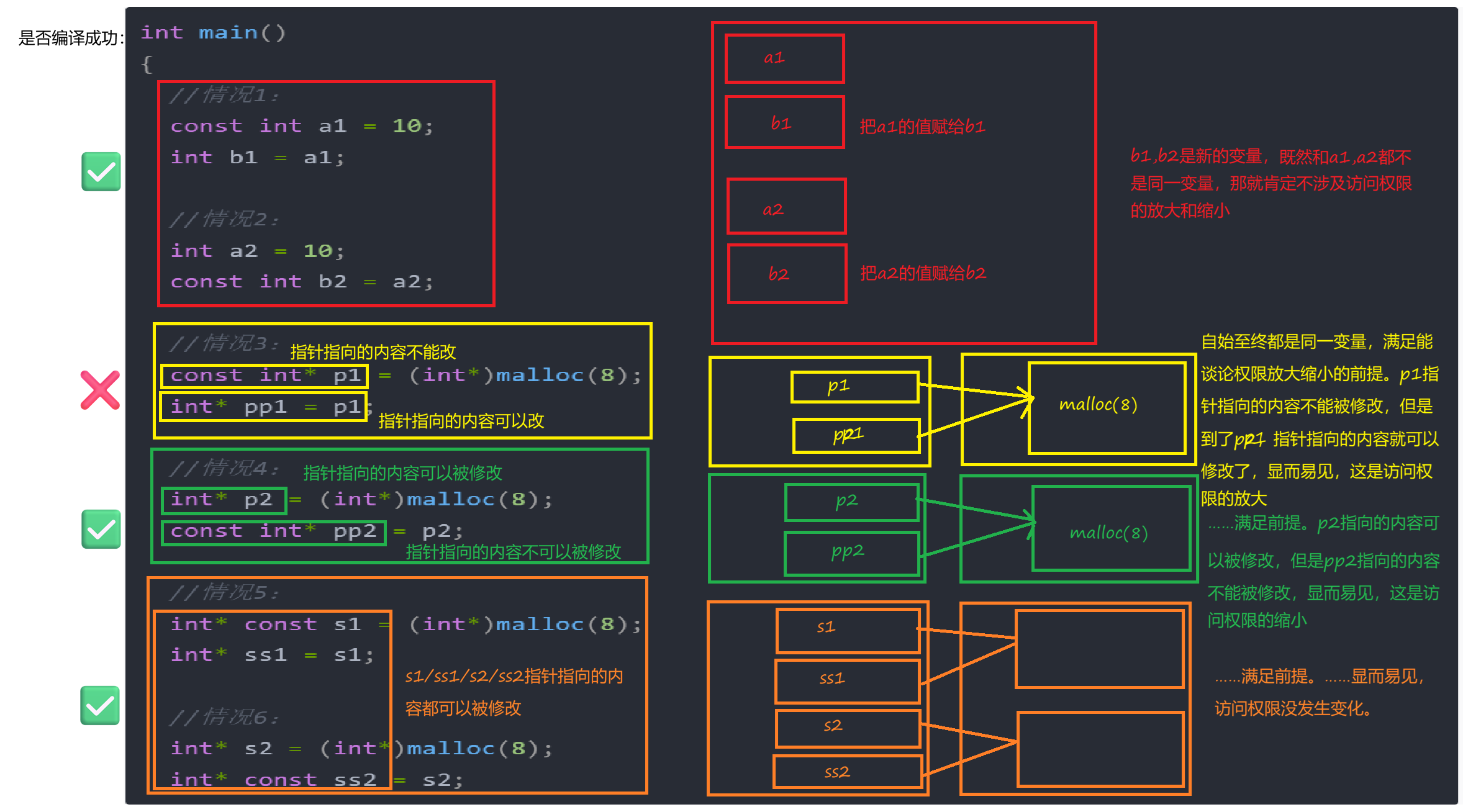Click the '//情况5:' comment
The width and height of the screenshot is (1463, 812).
tap(224, 592)
